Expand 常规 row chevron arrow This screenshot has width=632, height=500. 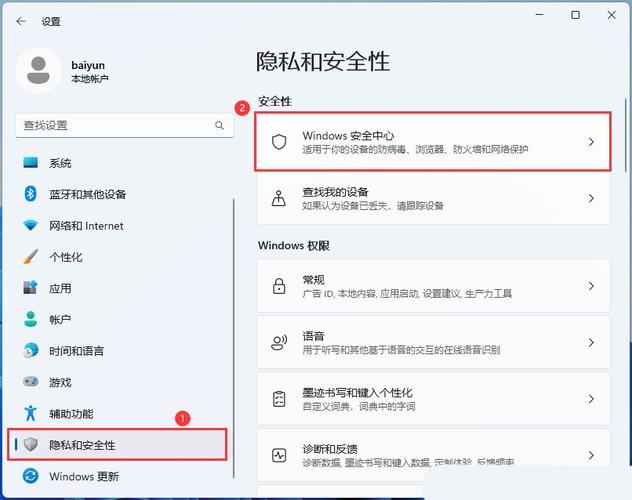click(591, 286)
